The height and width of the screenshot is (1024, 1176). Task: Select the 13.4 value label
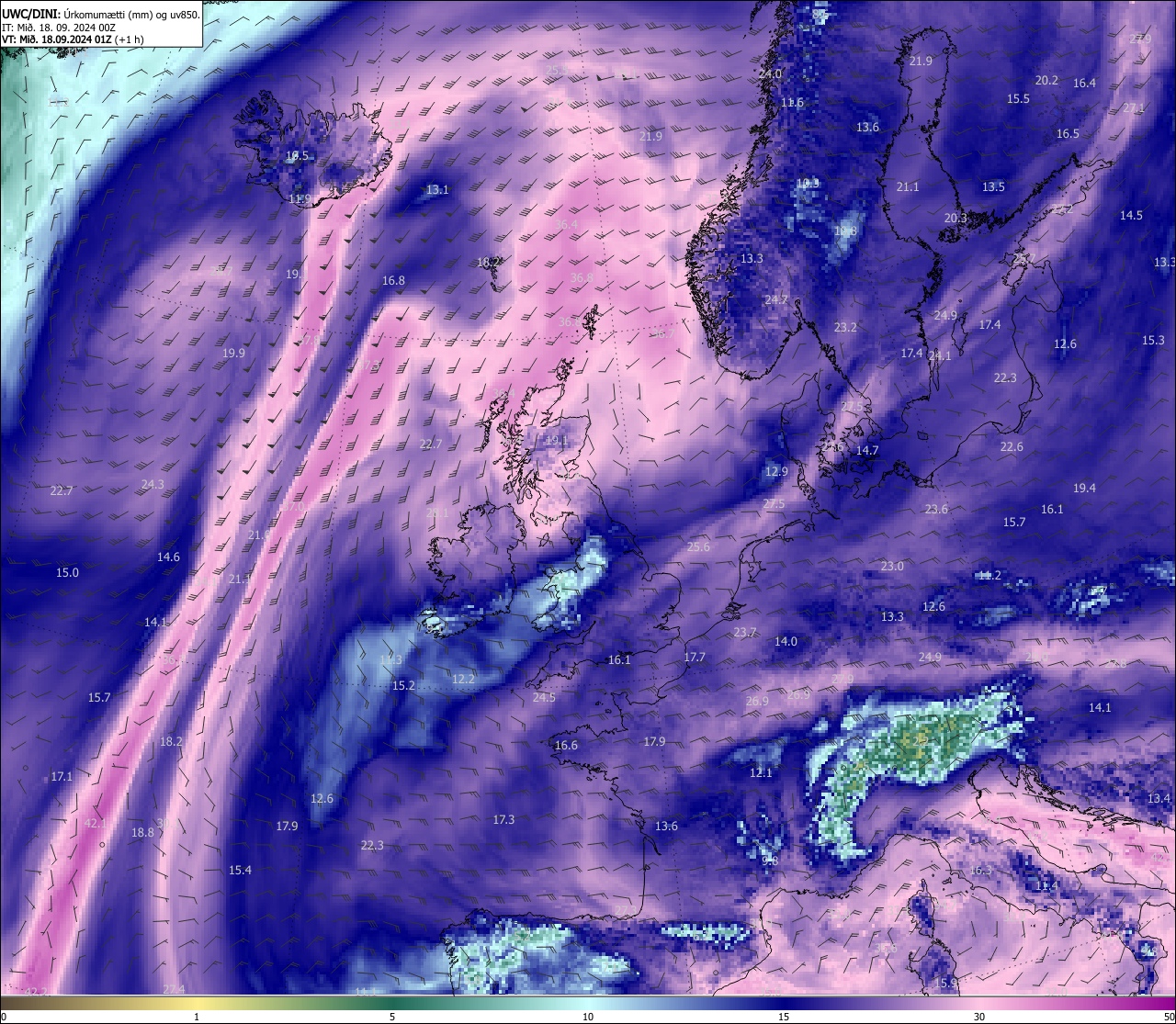click(x=1159, y=799)
